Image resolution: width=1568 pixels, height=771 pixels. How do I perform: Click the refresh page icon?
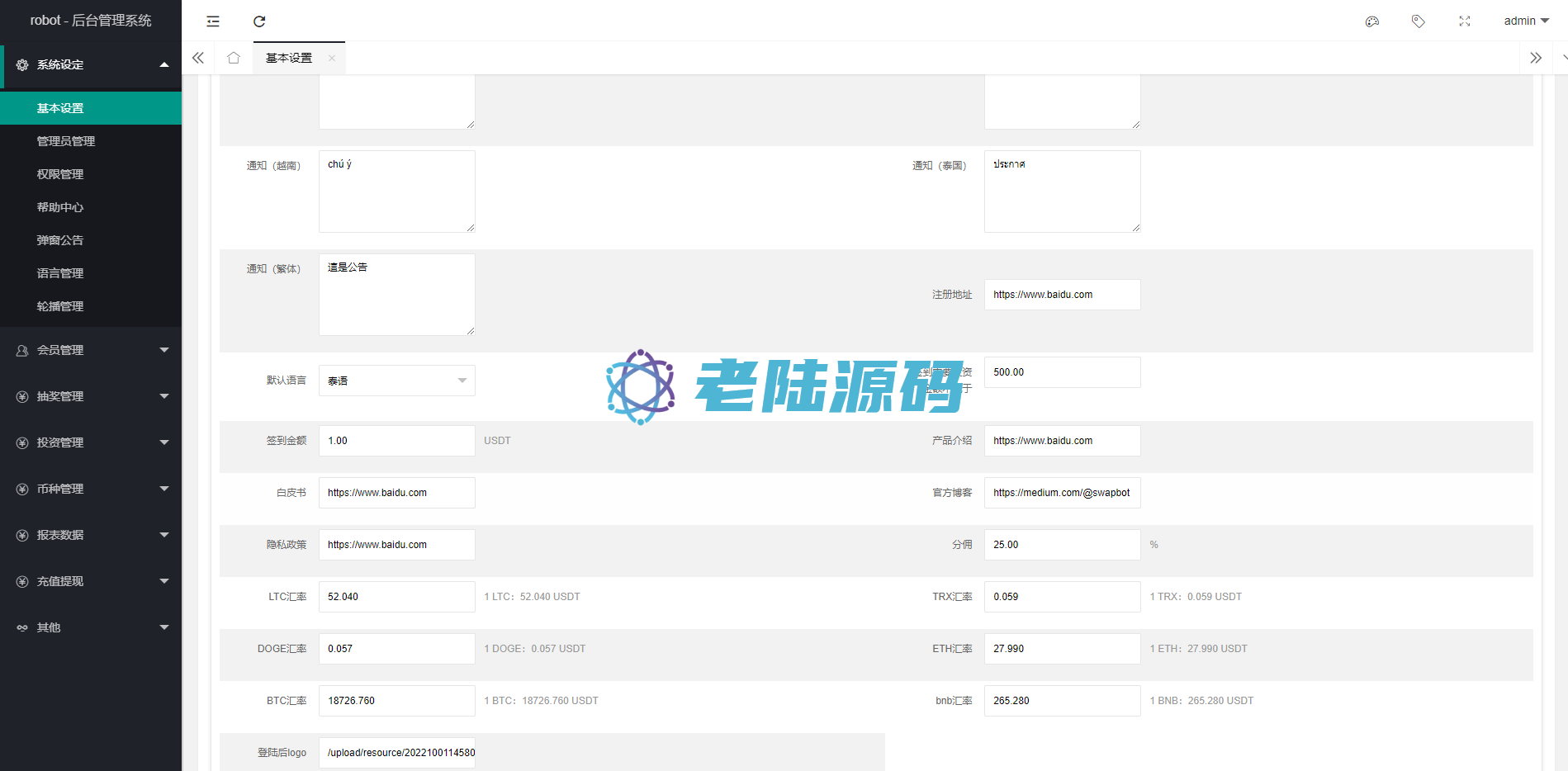point(259,21)
